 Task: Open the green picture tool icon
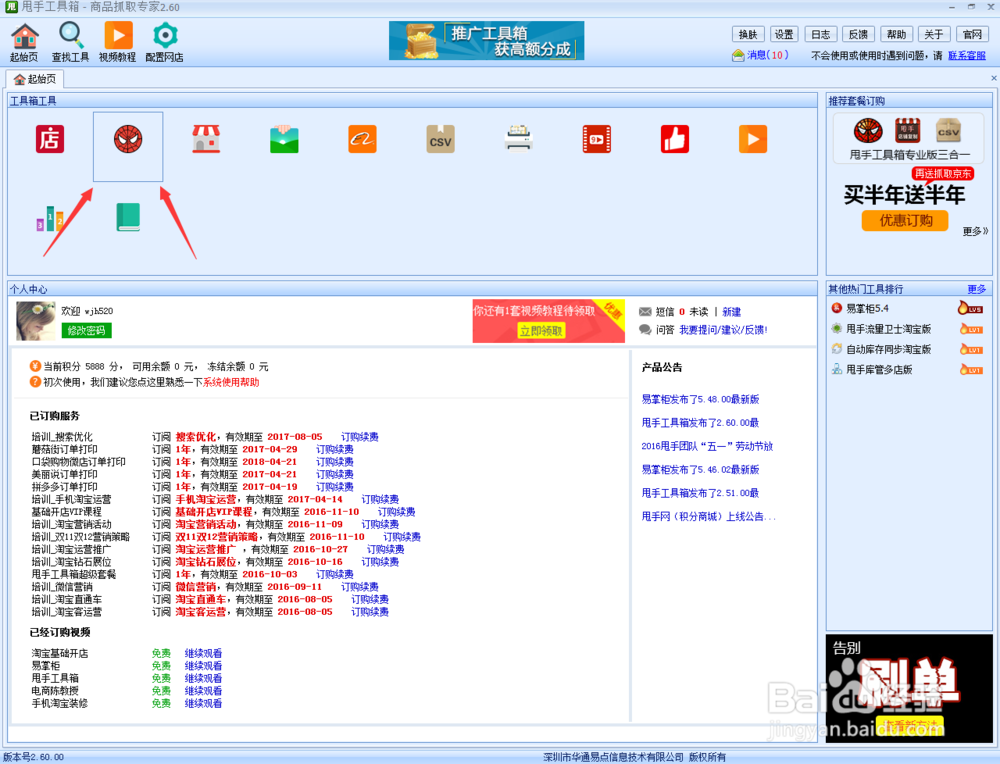(284, 139)
